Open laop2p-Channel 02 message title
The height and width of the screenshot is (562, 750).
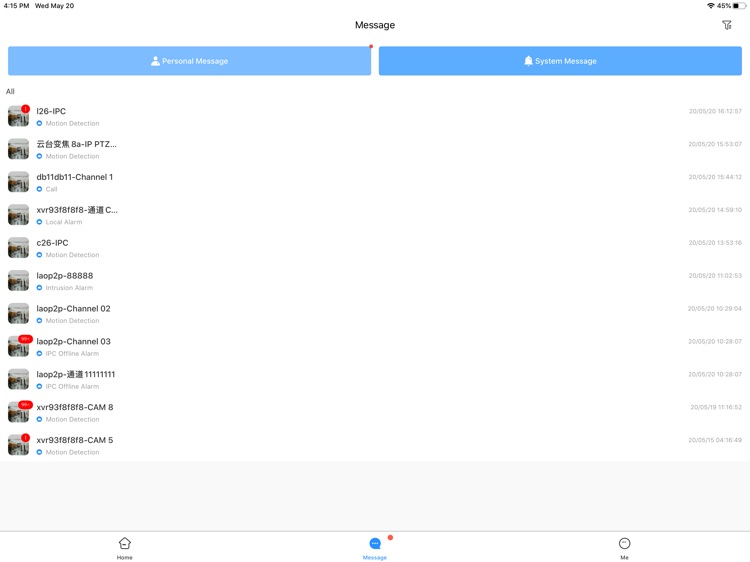tap(74, 309)
